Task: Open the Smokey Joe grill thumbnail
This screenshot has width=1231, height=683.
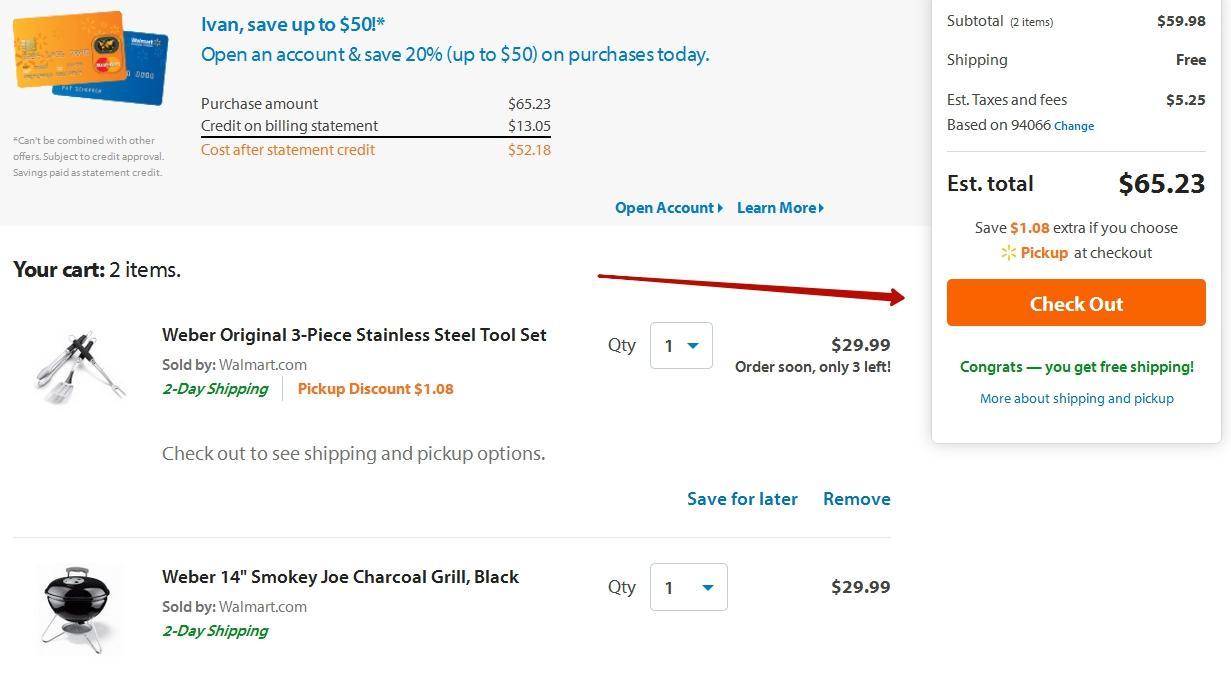Action: pyautogui.click(x=82, y=608)
